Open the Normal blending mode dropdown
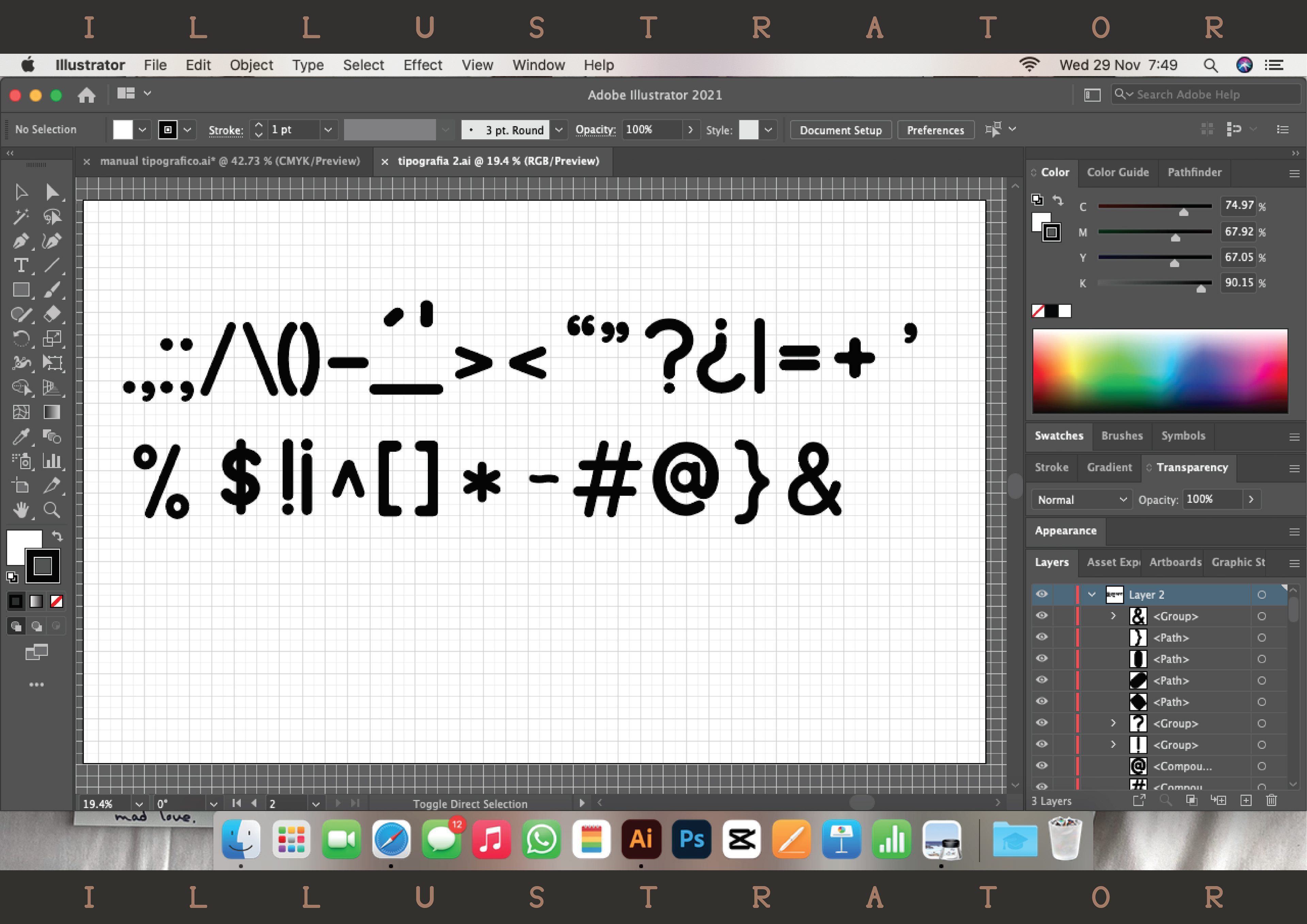 [1081, 500]
